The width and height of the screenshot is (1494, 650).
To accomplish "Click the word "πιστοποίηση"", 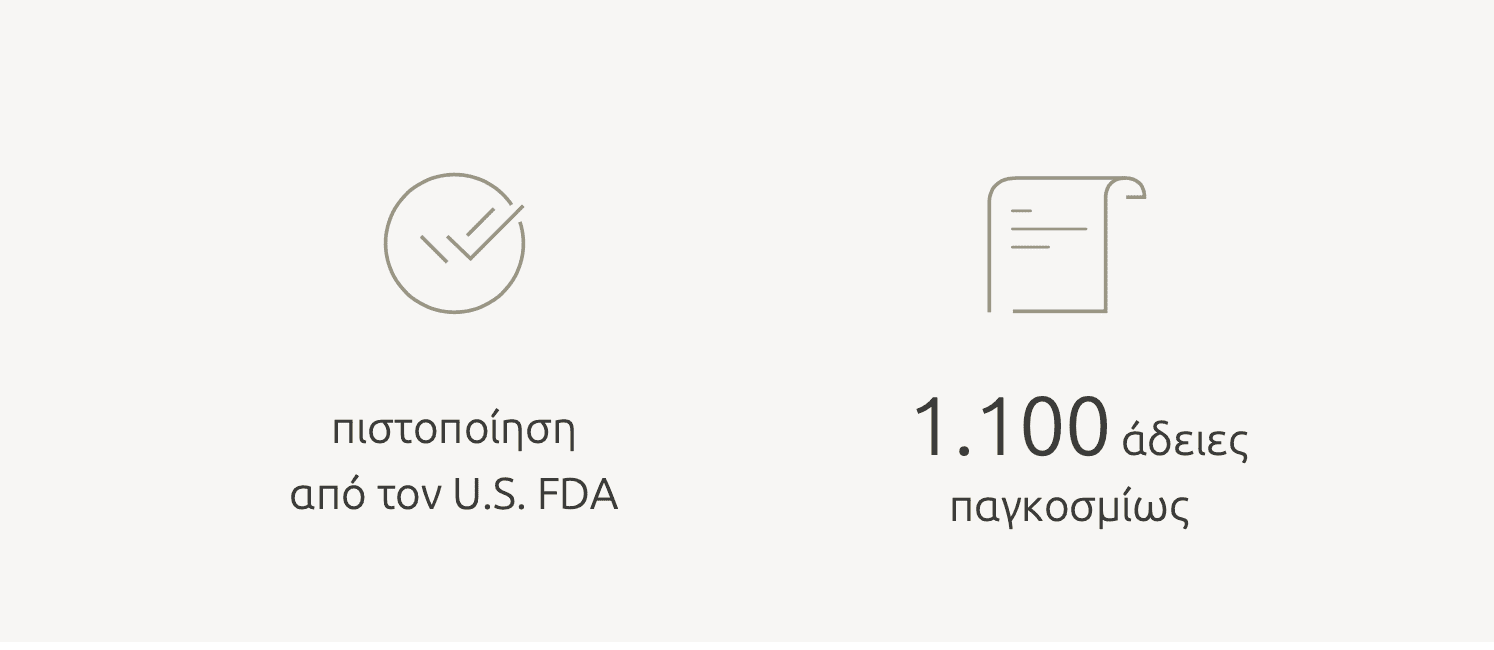I will tap(454, 432).
